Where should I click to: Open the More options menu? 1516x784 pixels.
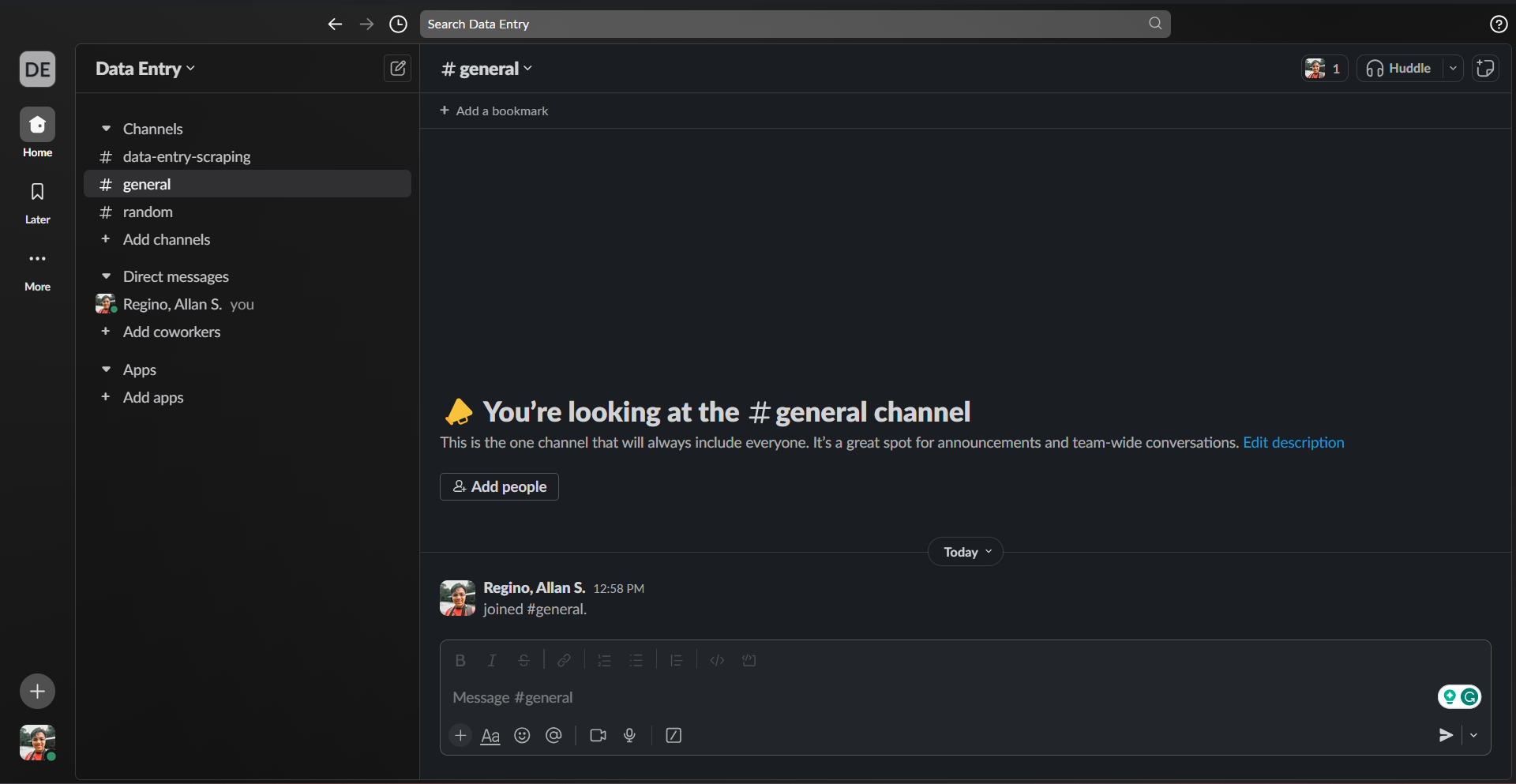[37, 270]
